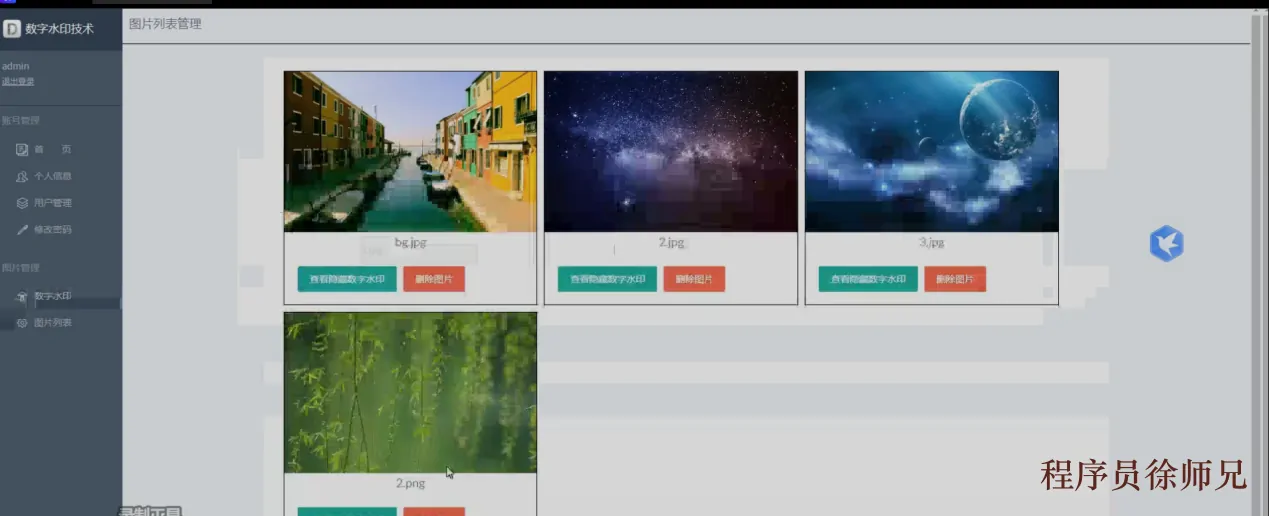This screenshot has width=1269, height=516.
Task: Open the green willow 2.png thumbnail
Action: (410, 392)
